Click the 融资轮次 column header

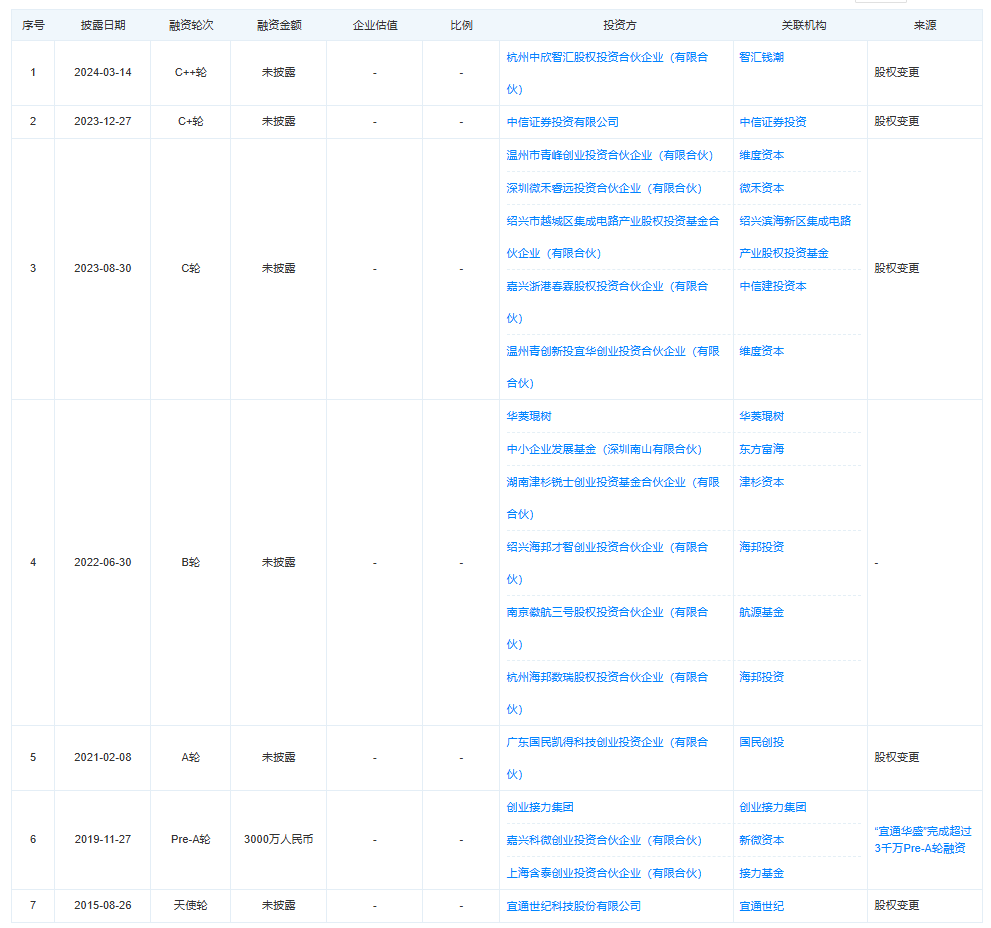(x=190, y=25)
